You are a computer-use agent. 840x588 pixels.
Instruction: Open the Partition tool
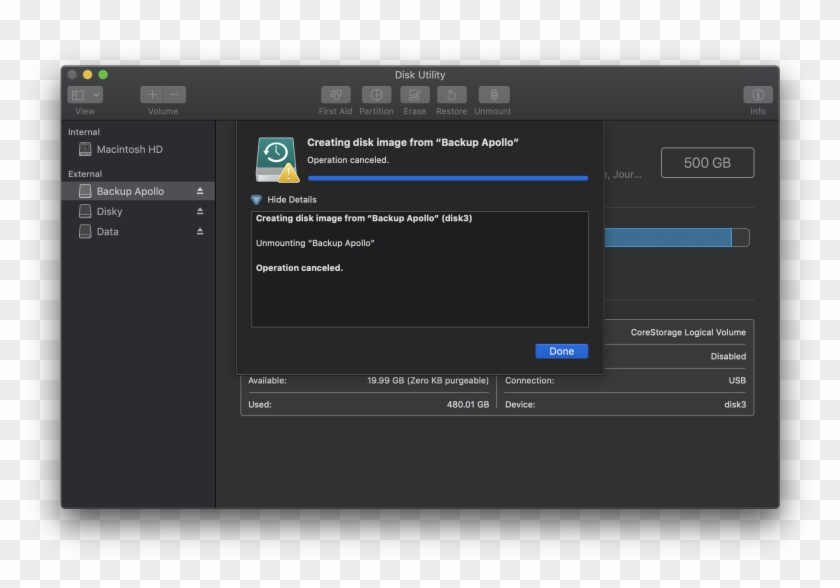click(x=376, y=96)
